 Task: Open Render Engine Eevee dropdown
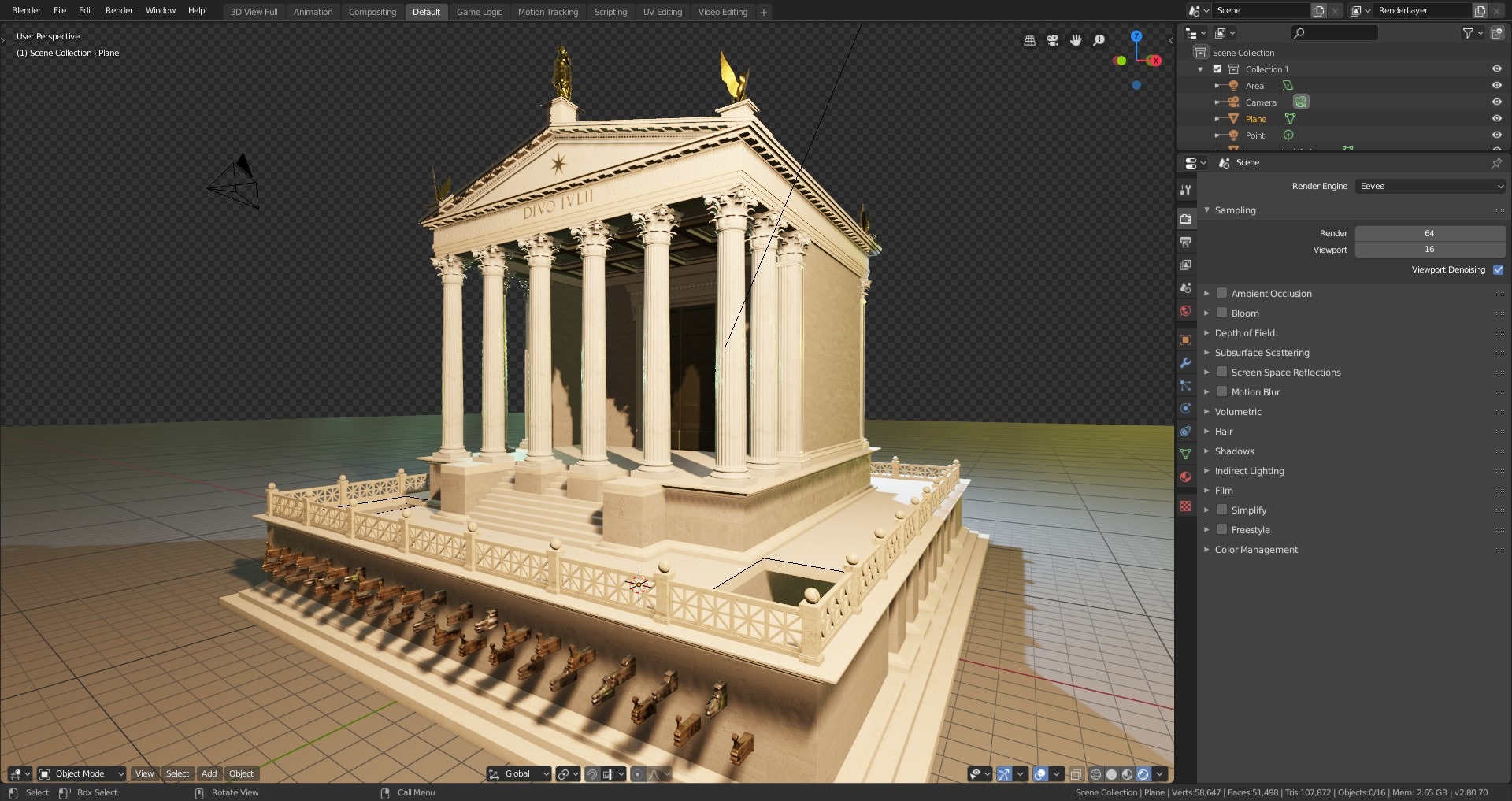coord(1430,186)
